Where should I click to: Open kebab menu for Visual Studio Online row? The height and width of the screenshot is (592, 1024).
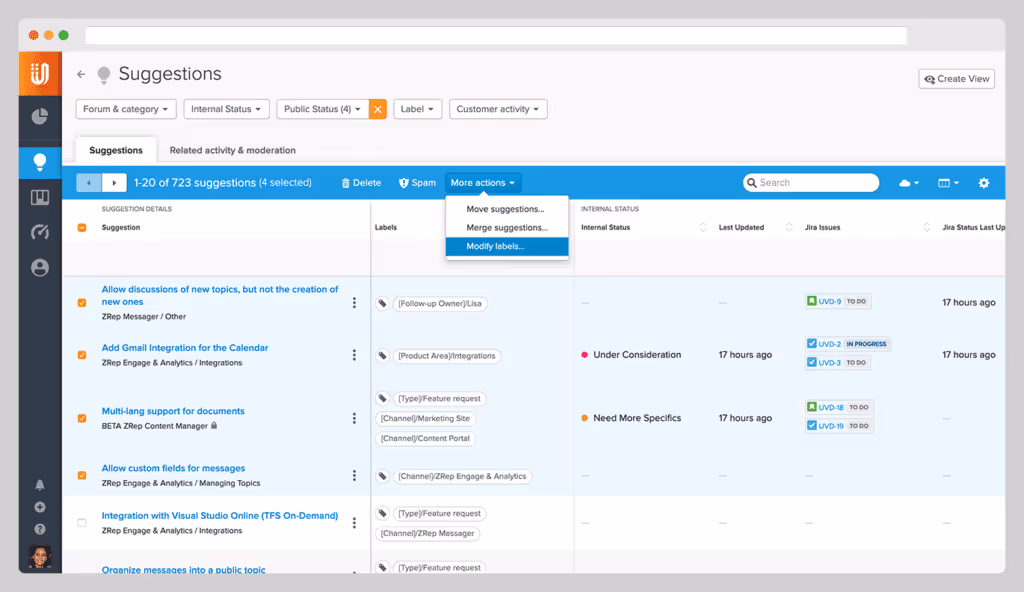354,523
